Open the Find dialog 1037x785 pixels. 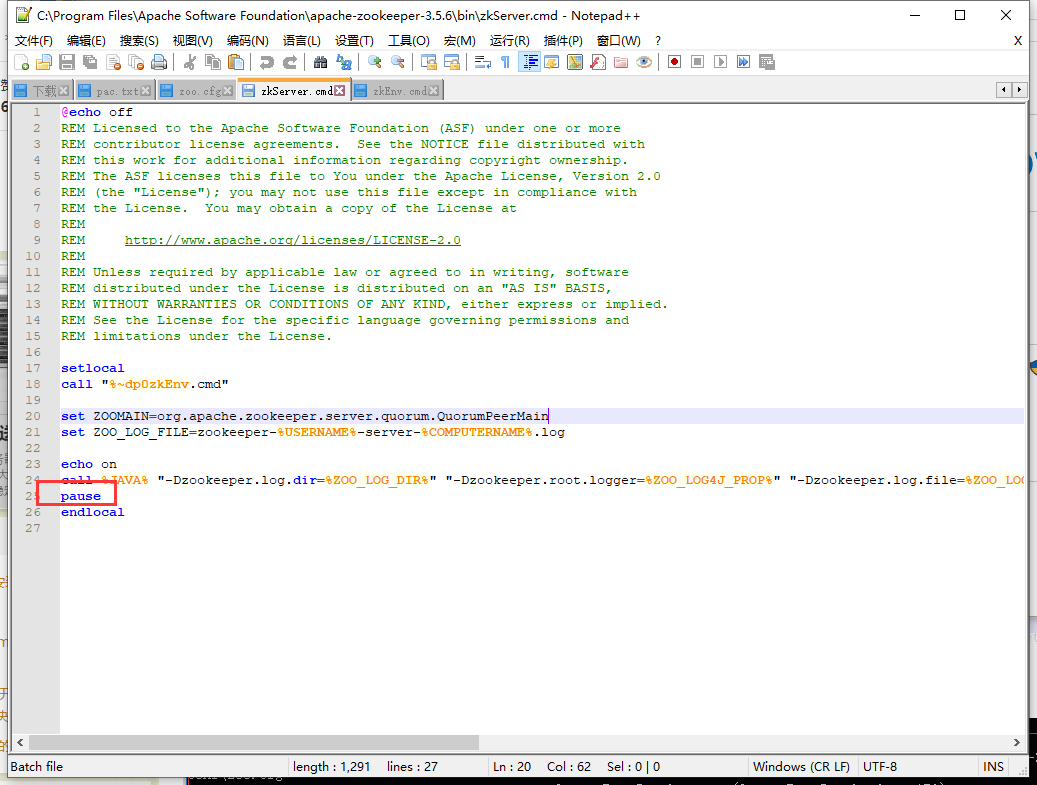[318, 62]
